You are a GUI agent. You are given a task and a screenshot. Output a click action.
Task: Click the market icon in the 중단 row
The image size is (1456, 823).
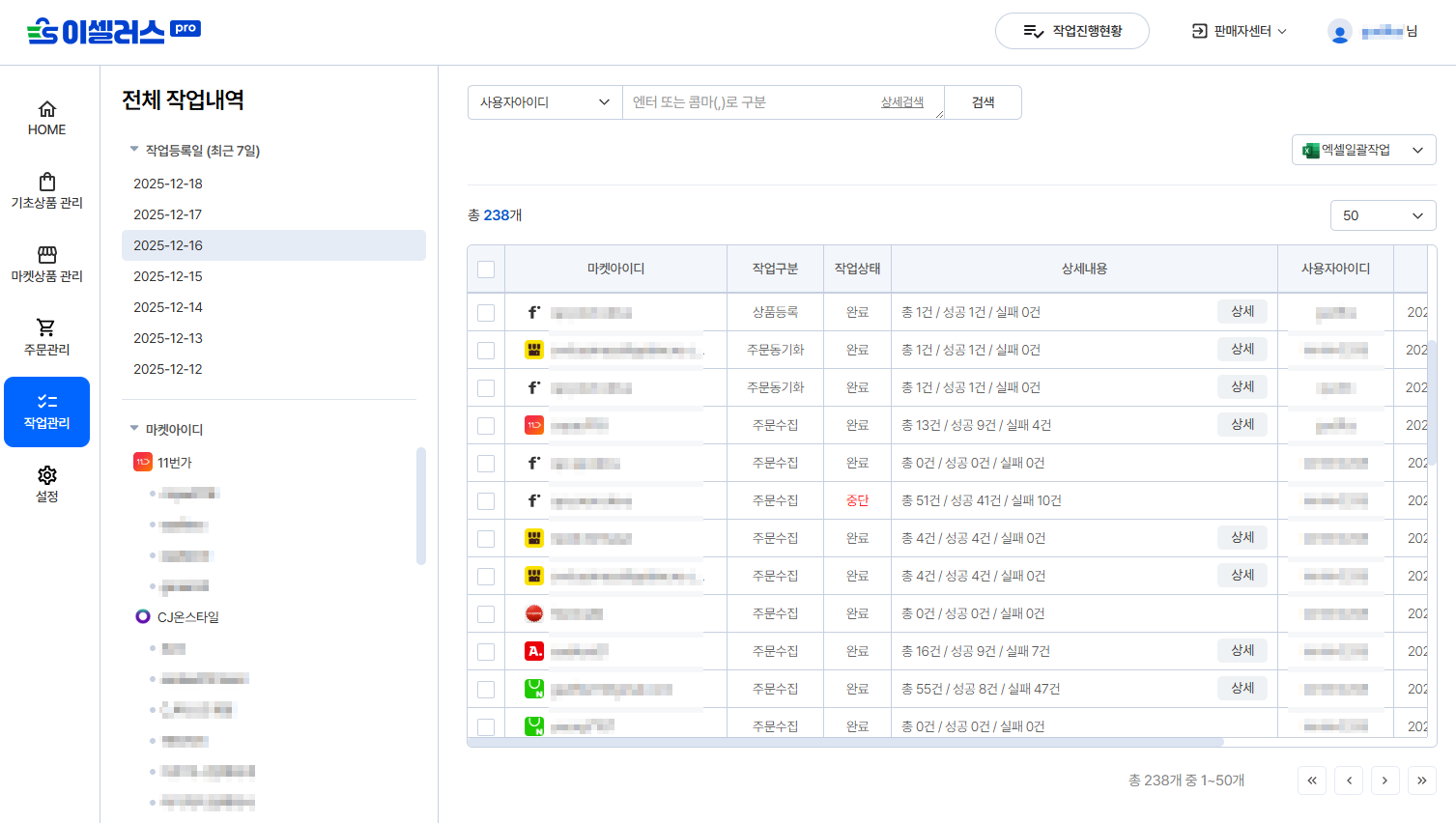534,500
